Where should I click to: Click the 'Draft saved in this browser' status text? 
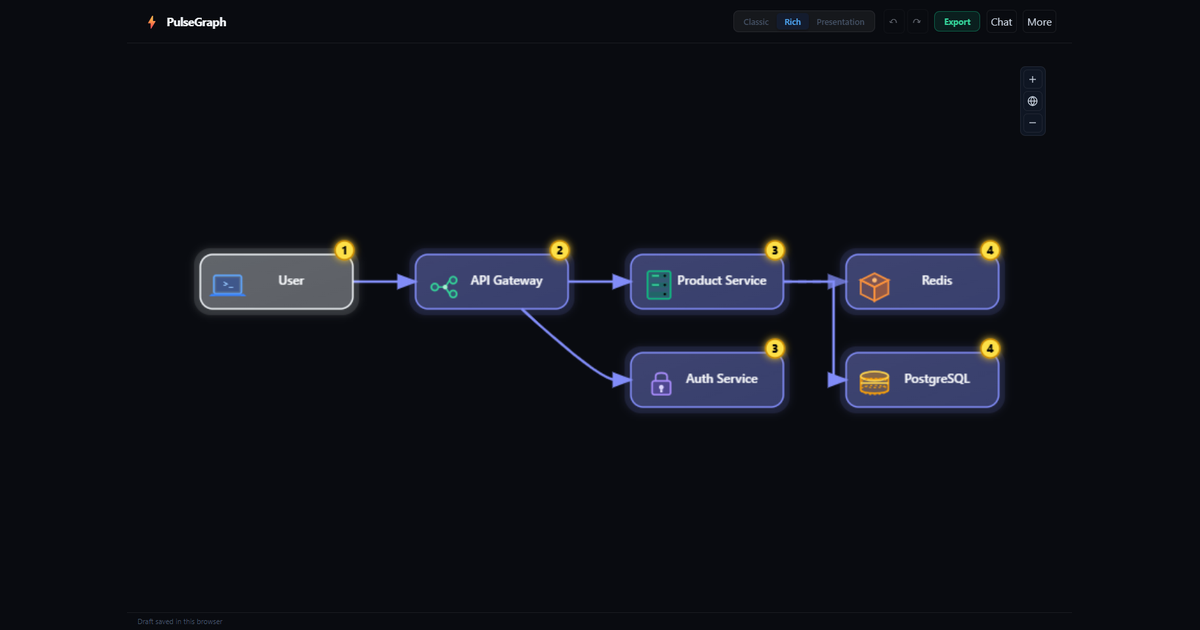pyautogui.click(x=180, y=622)
